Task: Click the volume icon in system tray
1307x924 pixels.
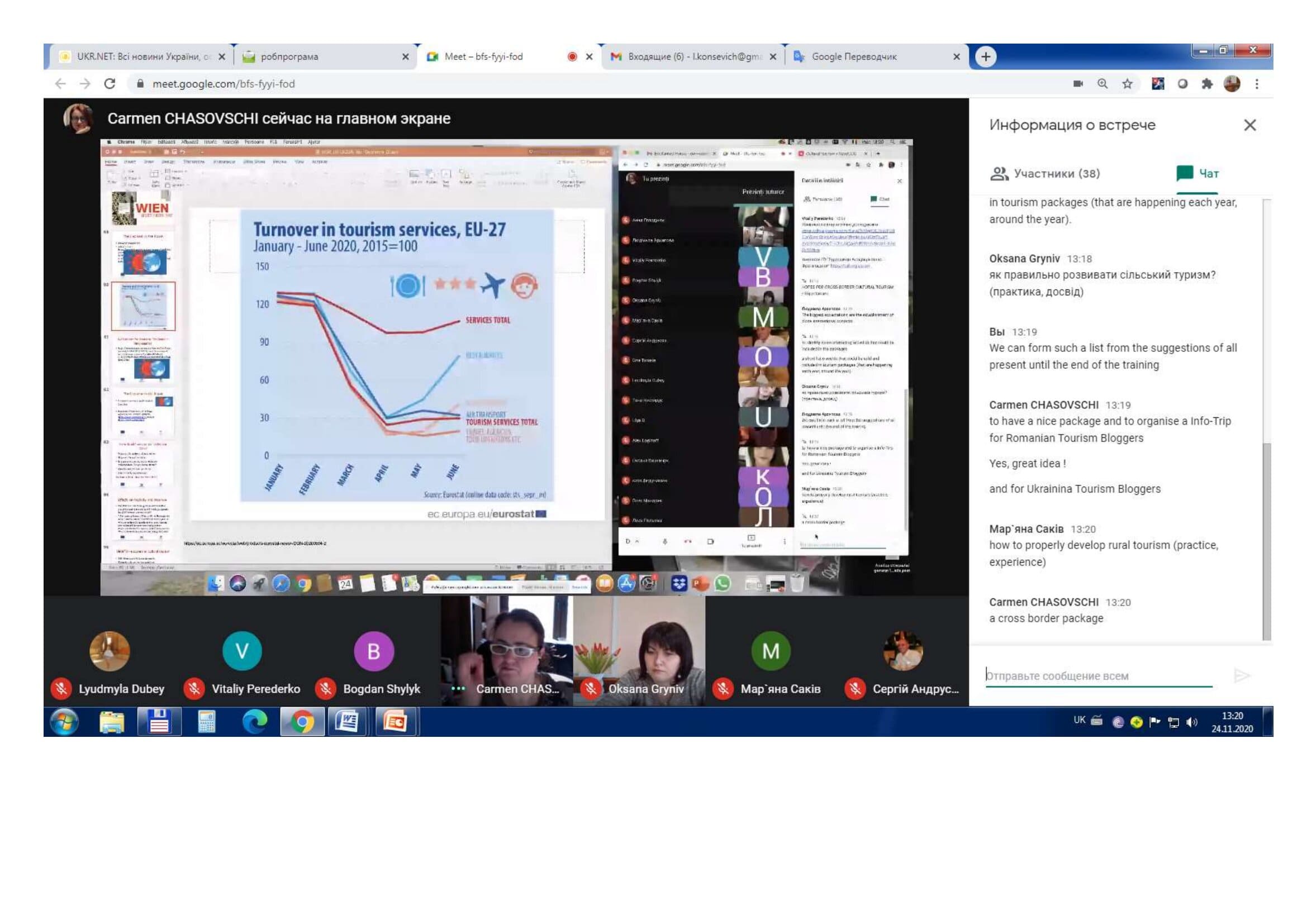Action: tap(1191, 722)
